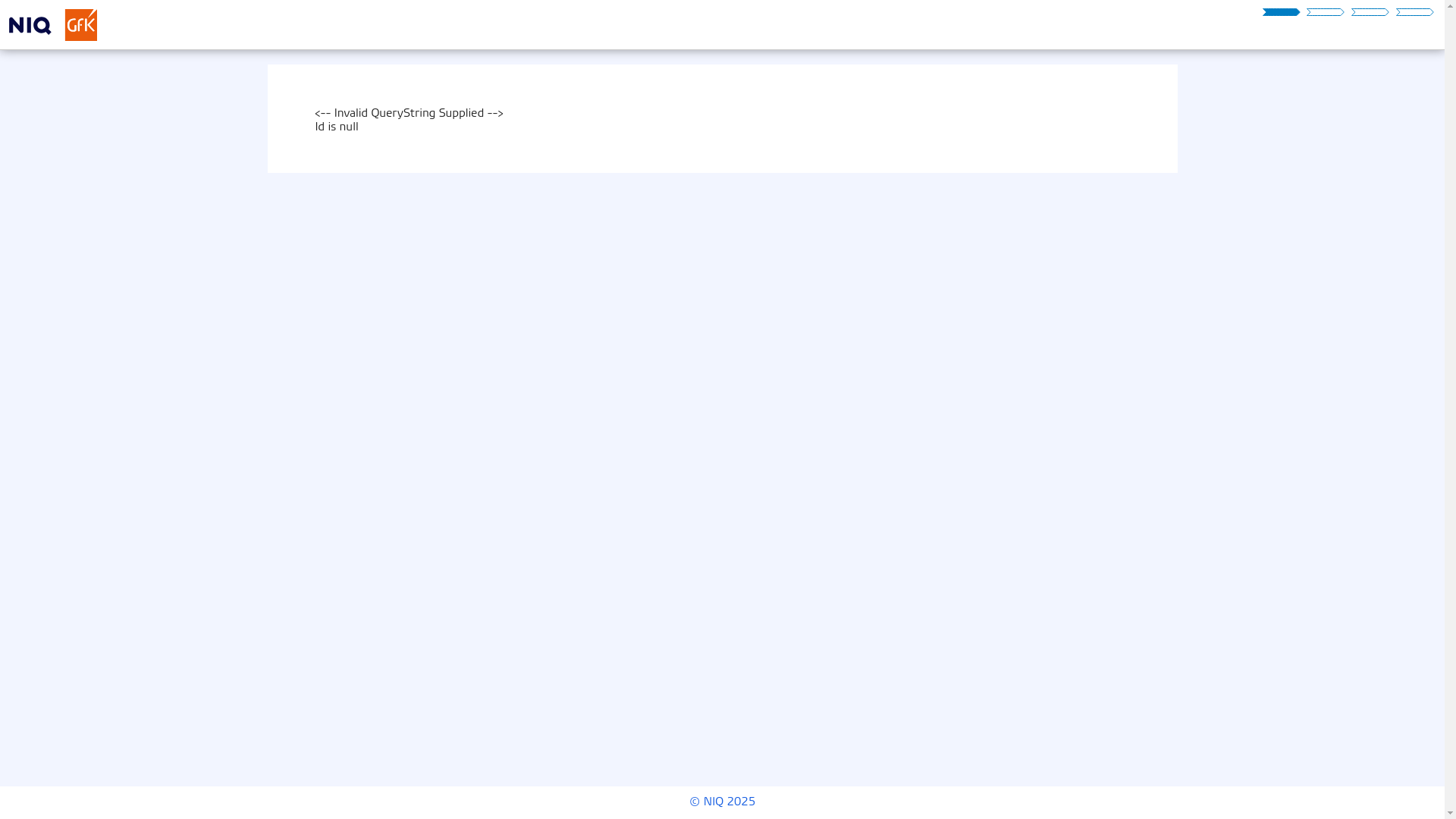Click the scrollbar down arrow
Screen dimensions: 1456x819
(x=1450, y=813)
